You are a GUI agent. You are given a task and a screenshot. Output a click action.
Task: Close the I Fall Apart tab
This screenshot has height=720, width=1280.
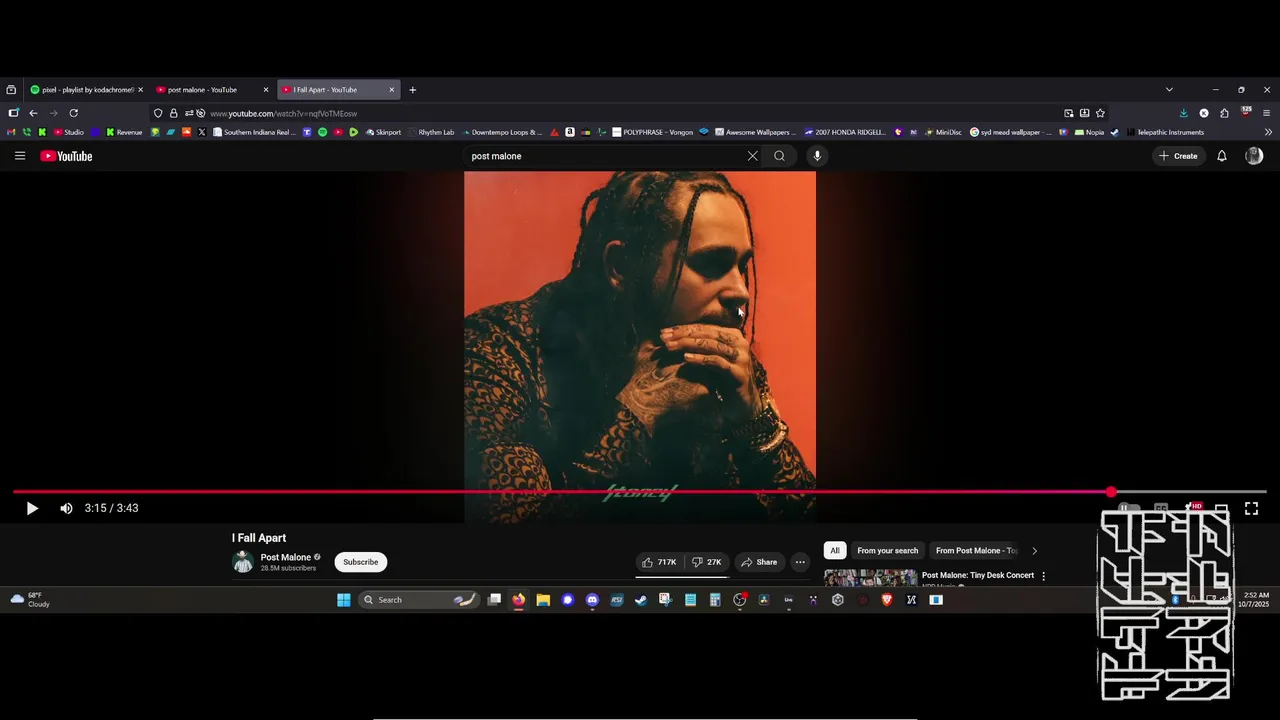pyautogui.click(x=392, y=90)
